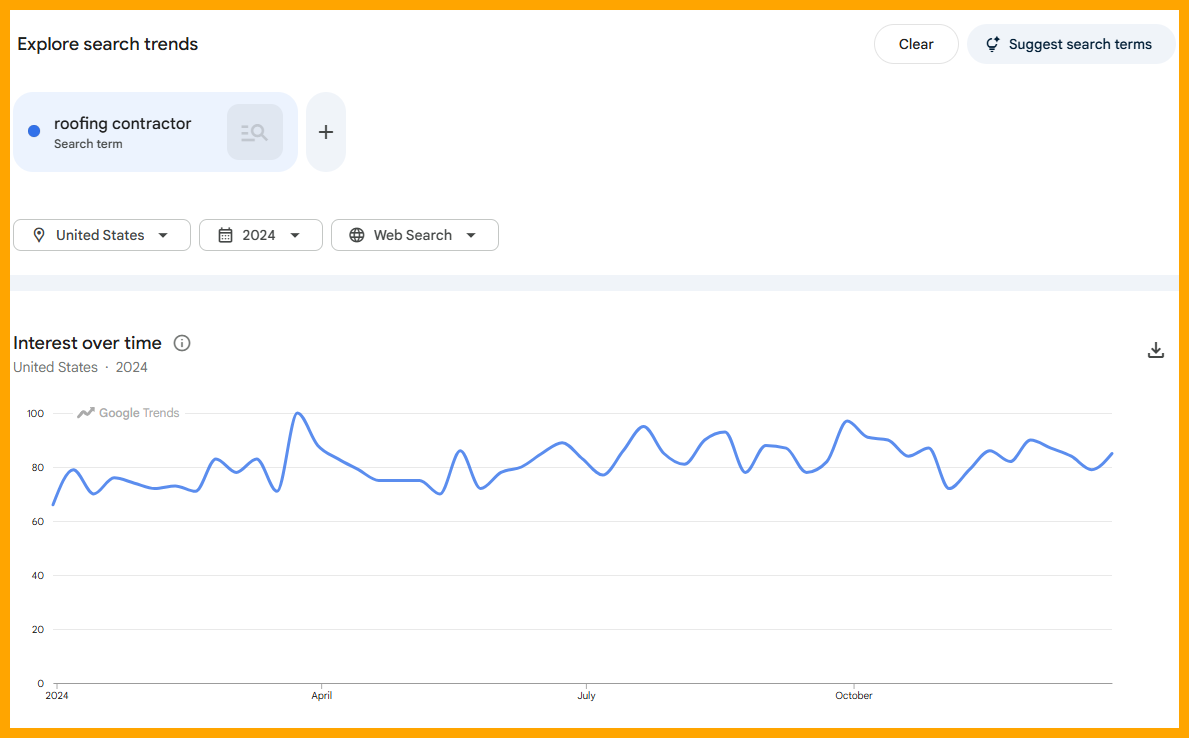The width and height of the screenshot is (1189, 738).
Task: Click the April label on the chart axis
Action: 321,695
